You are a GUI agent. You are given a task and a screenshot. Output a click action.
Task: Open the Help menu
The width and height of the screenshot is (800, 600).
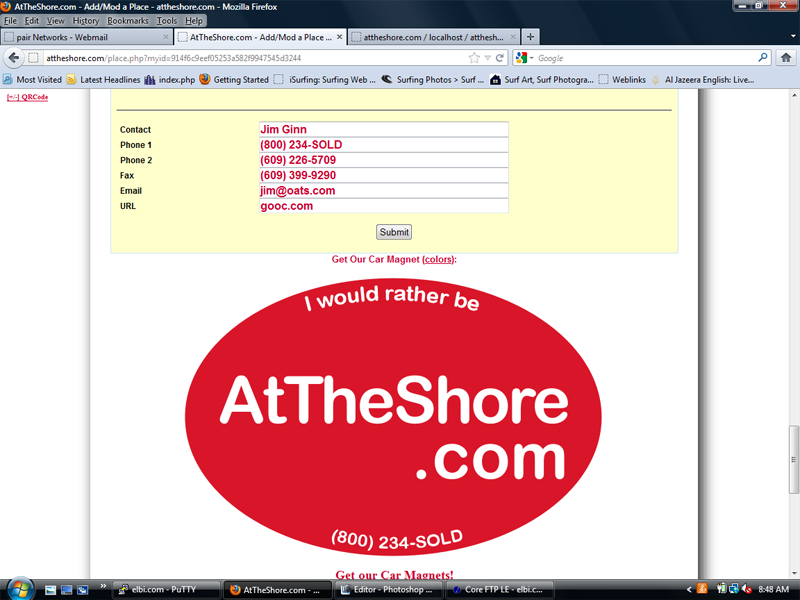coord(194,21)
